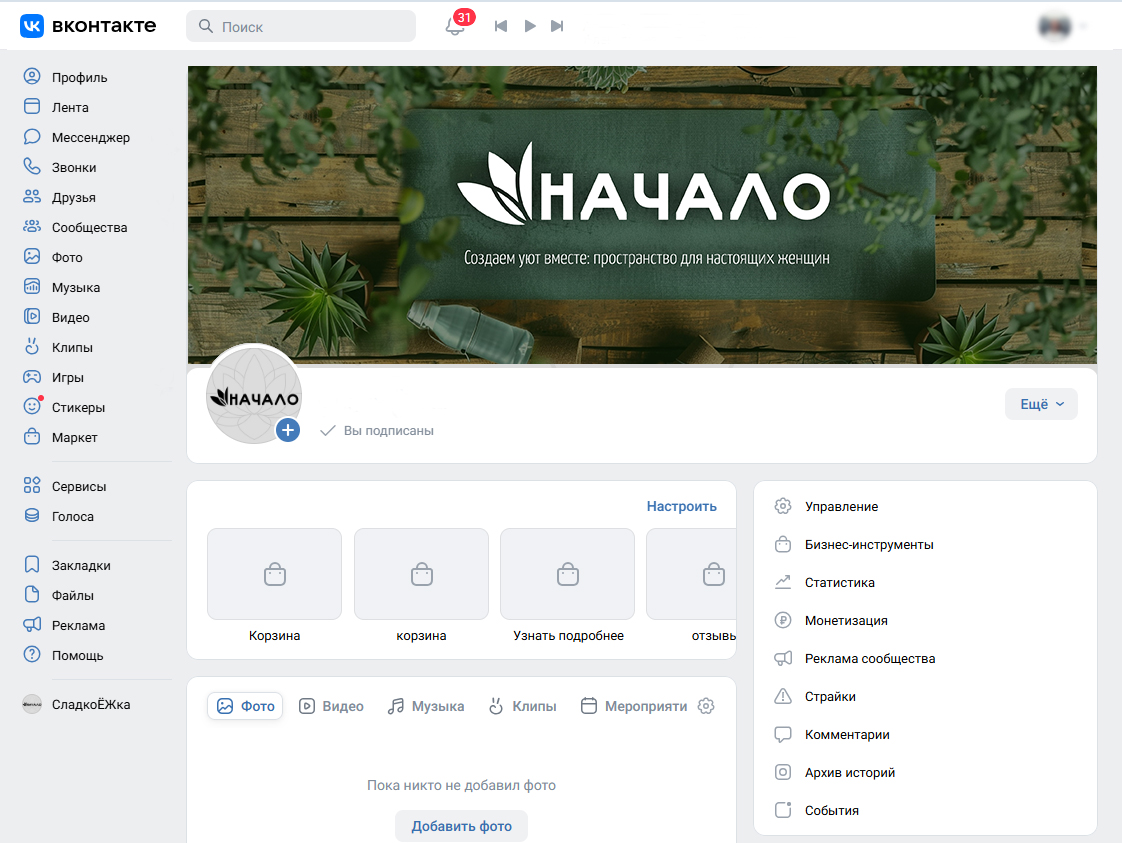Click the Видео icon in left sidebar
This screenshot has height=843, width=1122.
coord(32,316)
